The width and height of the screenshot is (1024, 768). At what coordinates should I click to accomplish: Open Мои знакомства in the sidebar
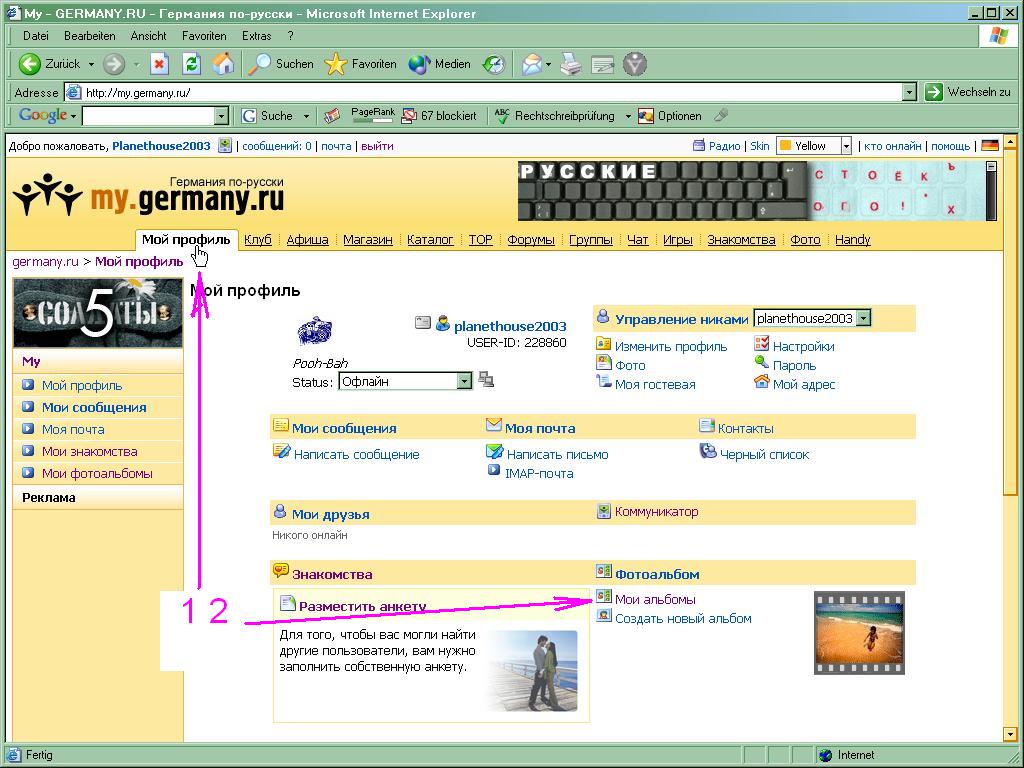pos(89,451)
